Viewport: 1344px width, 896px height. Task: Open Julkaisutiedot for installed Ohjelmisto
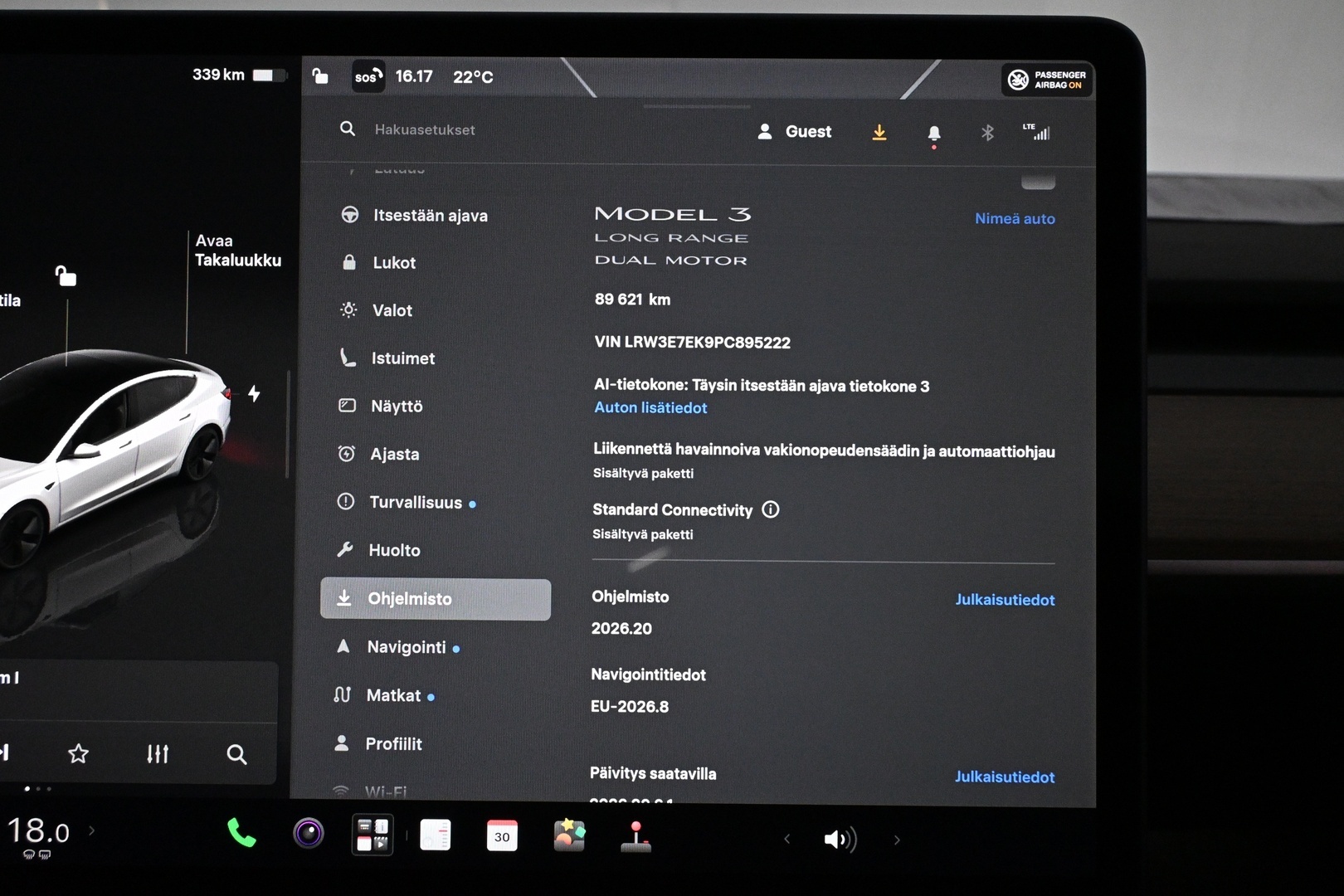pyautogui.click(x=1005, y=600)
